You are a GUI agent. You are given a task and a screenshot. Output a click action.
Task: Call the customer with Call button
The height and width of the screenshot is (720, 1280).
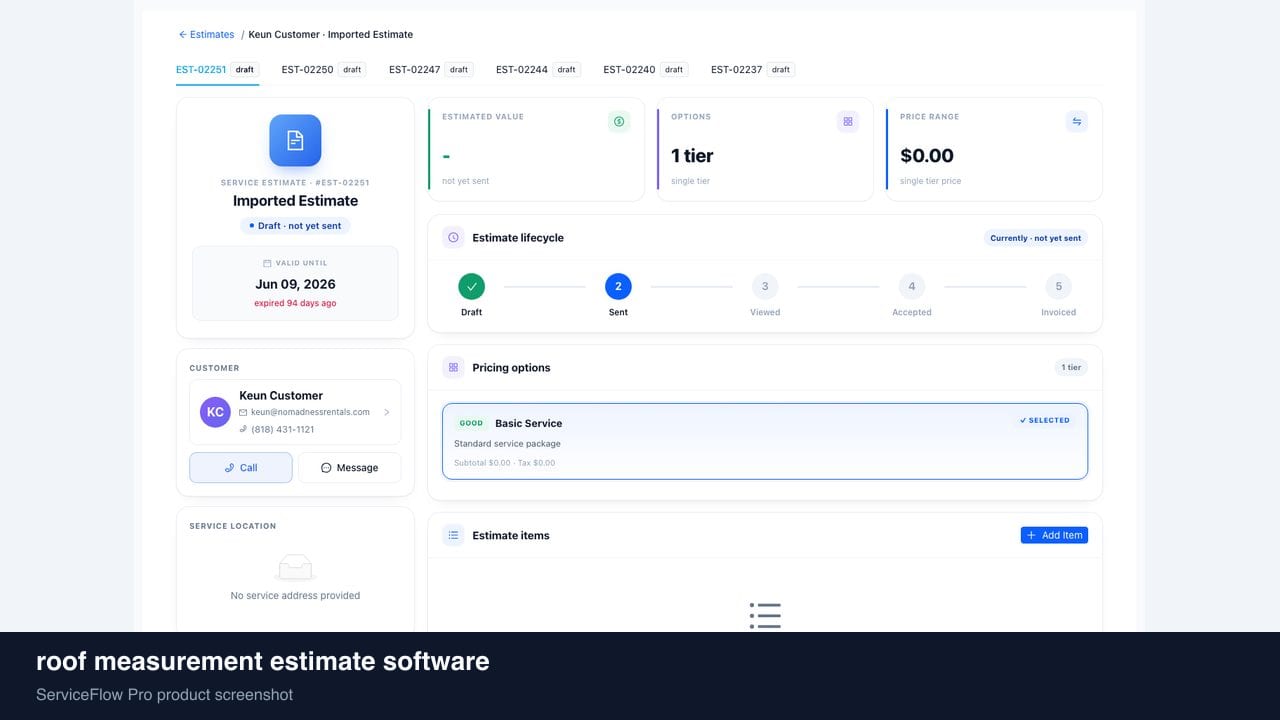tap(241, 468)
